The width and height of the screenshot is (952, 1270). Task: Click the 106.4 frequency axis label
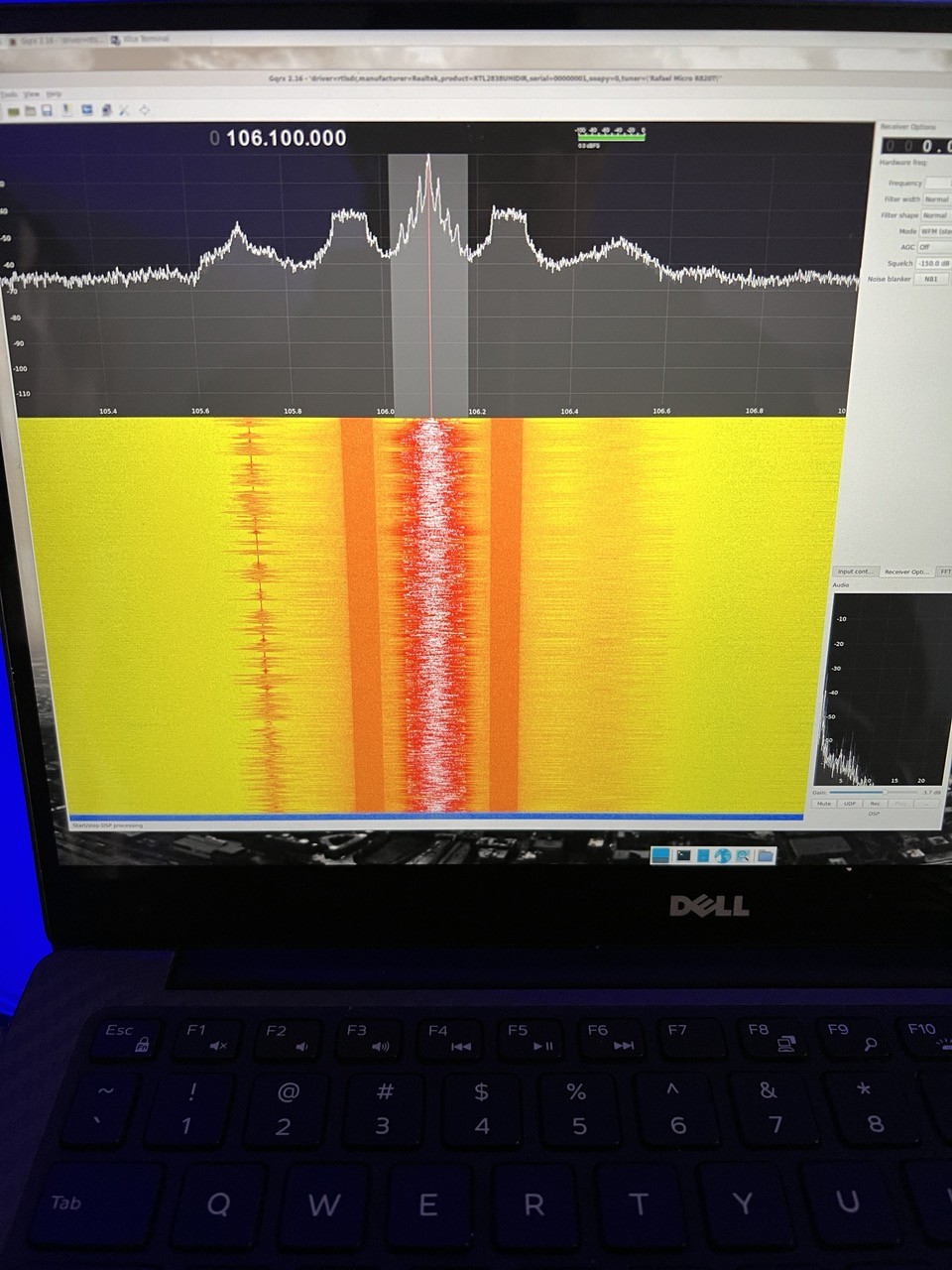click(569, 411)
